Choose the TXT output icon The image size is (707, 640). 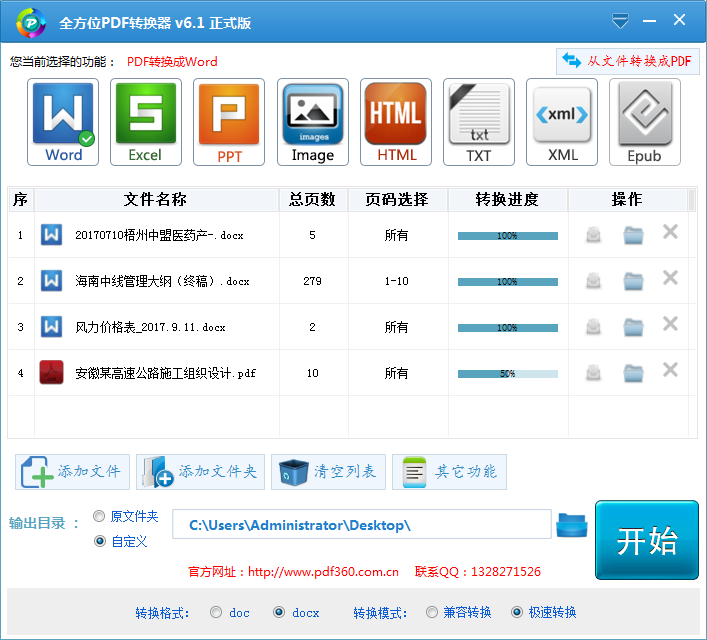coord(479,122)
